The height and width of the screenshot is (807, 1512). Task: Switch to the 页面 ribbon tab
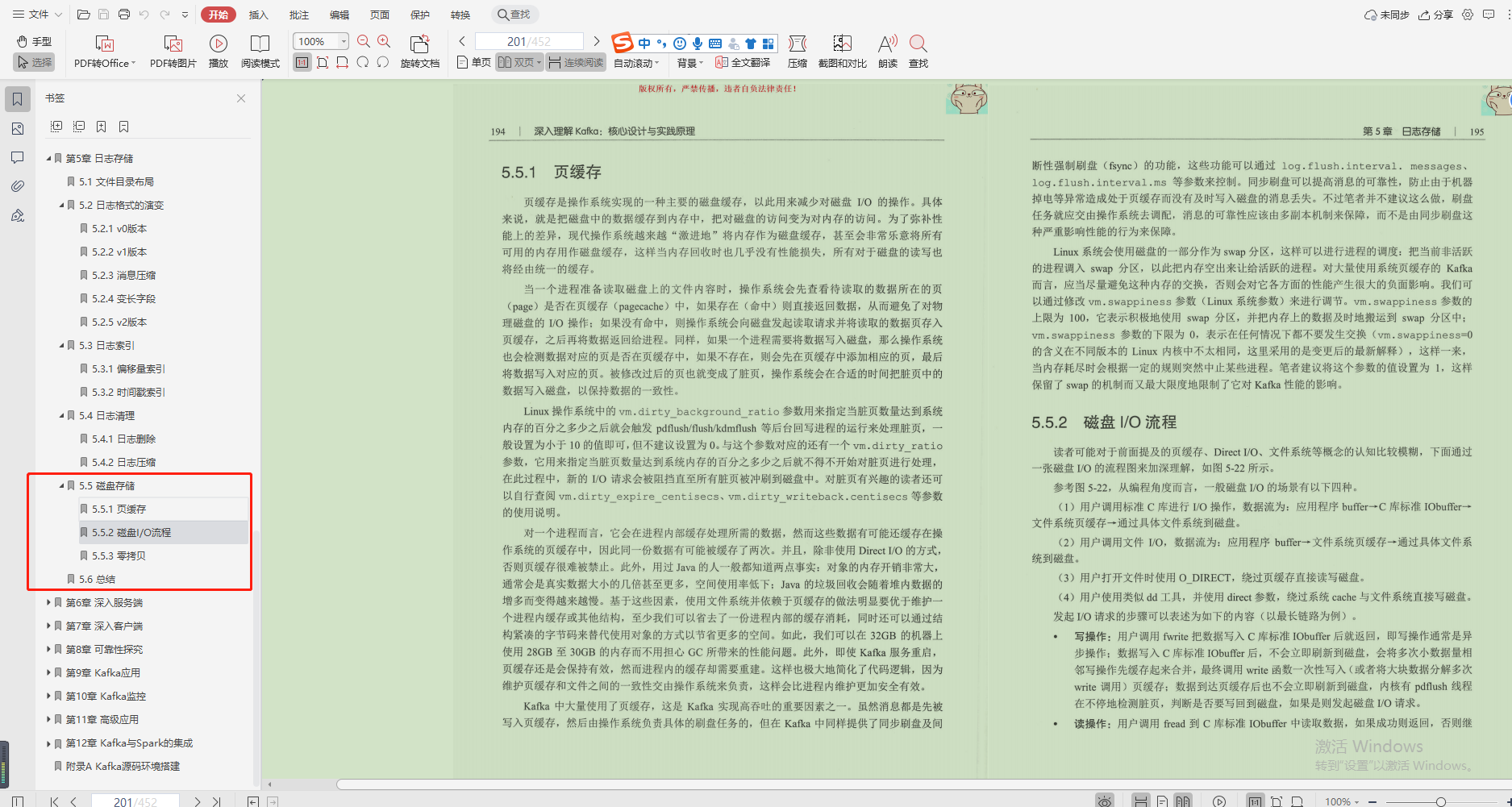point(379,15)
